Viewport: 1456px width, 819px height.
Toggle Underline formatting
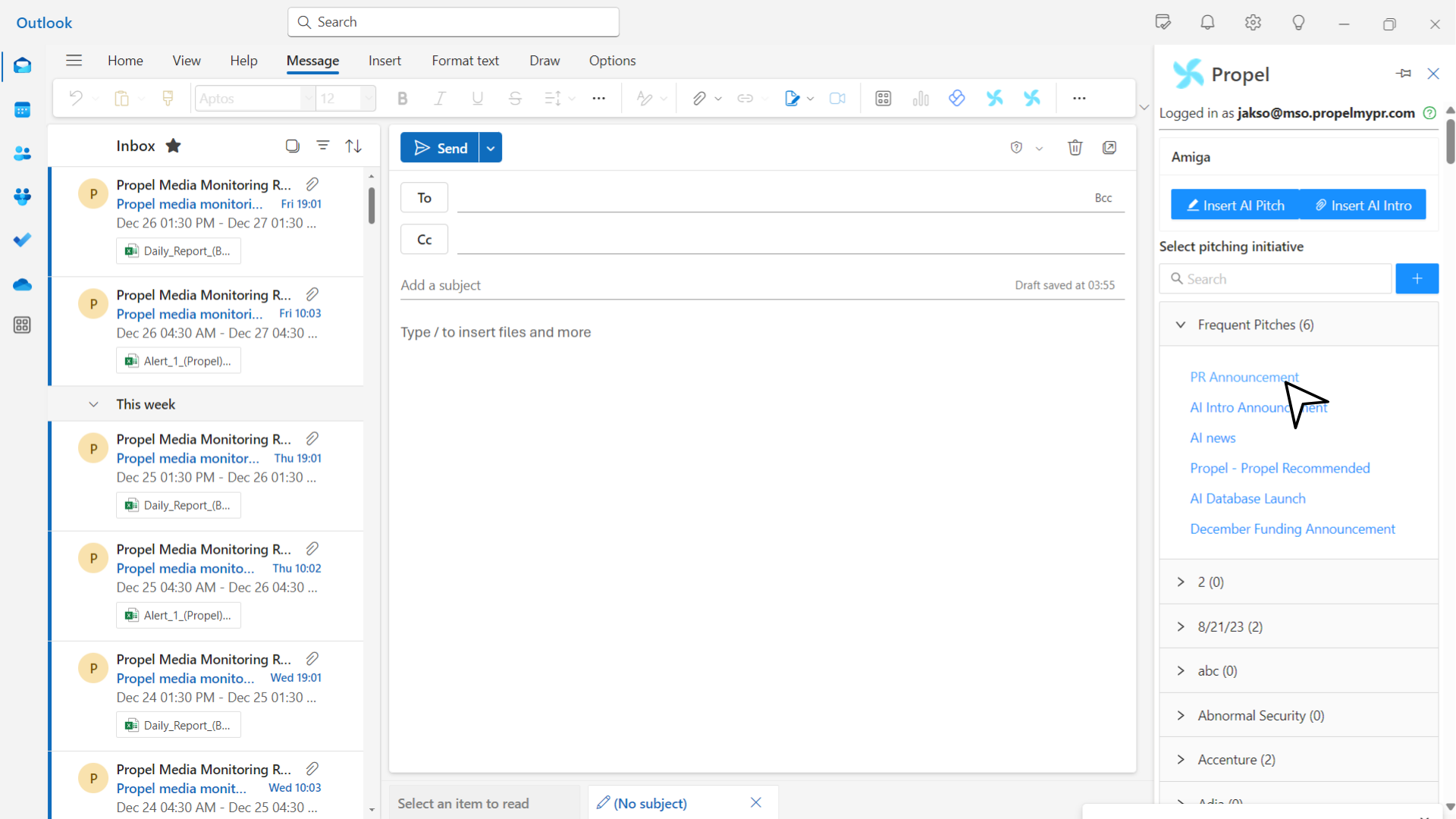coord(478,99)
